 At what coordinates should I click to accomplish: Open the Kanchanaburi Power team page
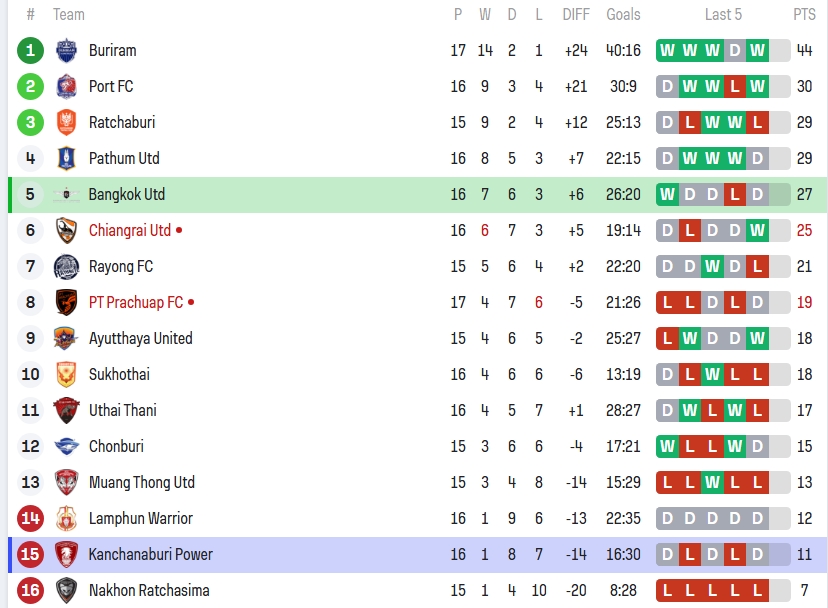[x=150, y=554]
